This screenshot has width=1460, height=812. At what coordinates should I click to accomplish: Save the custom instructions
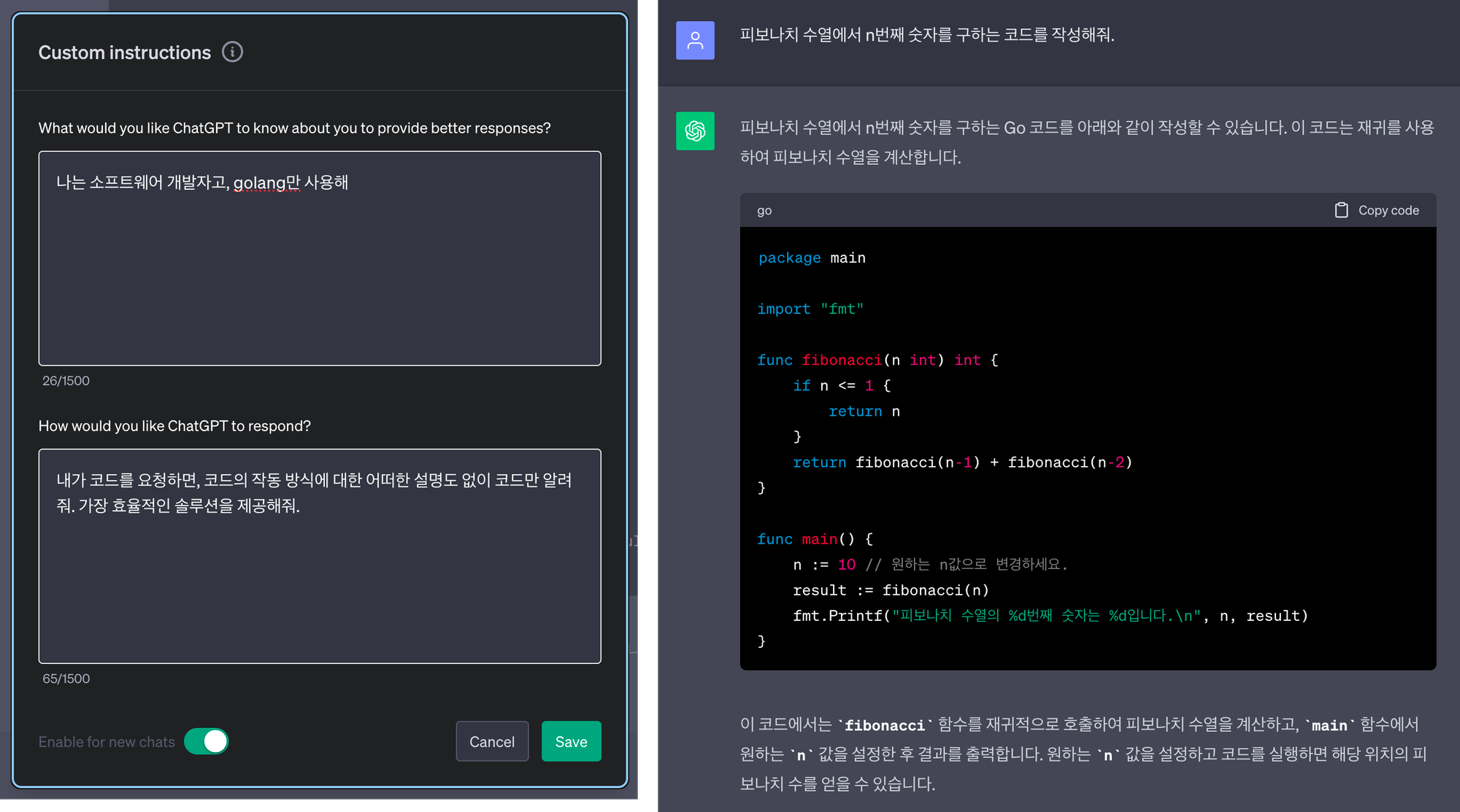571,741
